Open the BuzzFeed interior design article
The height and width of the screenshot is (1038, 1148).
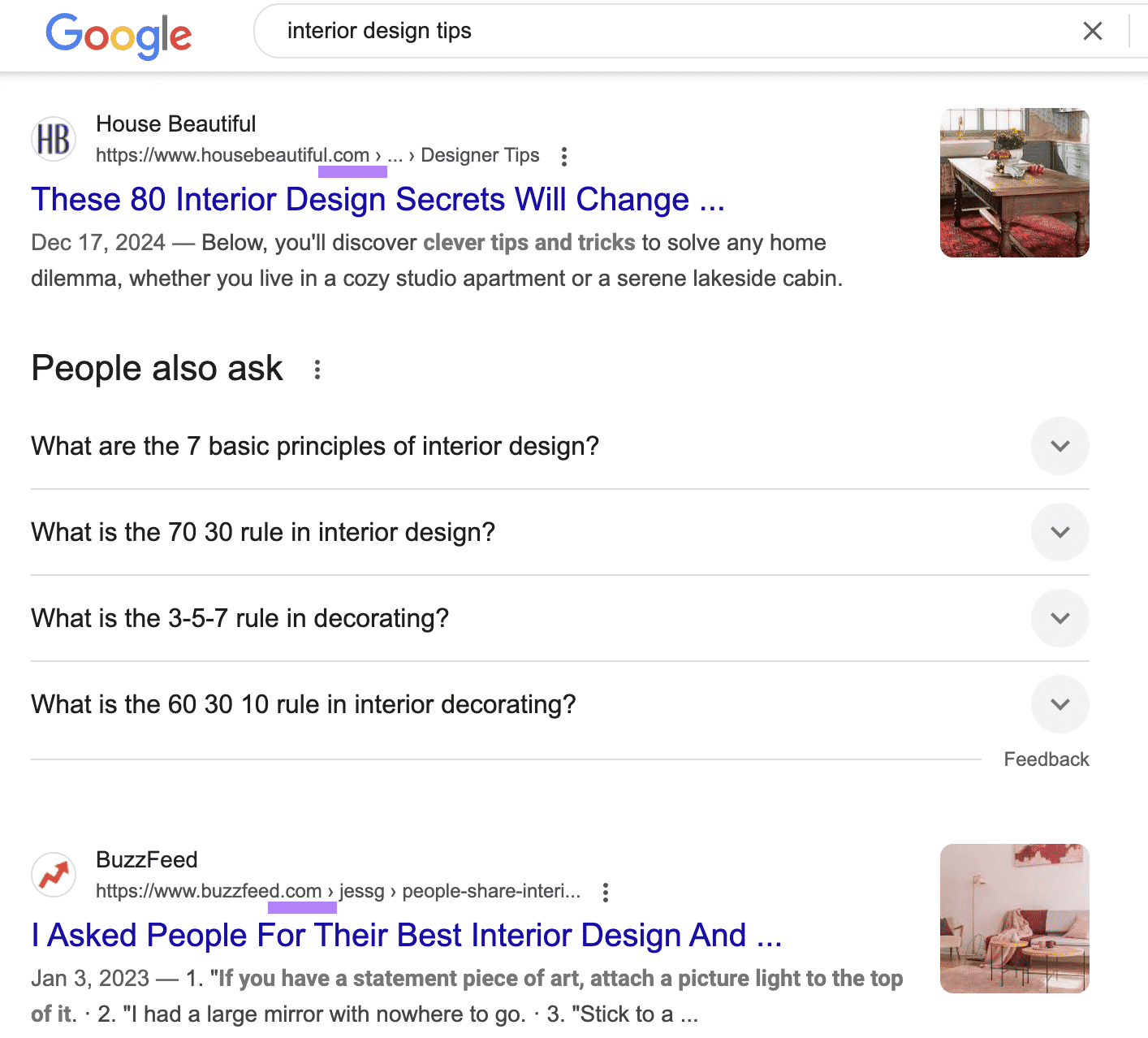[x=406, y=935]
